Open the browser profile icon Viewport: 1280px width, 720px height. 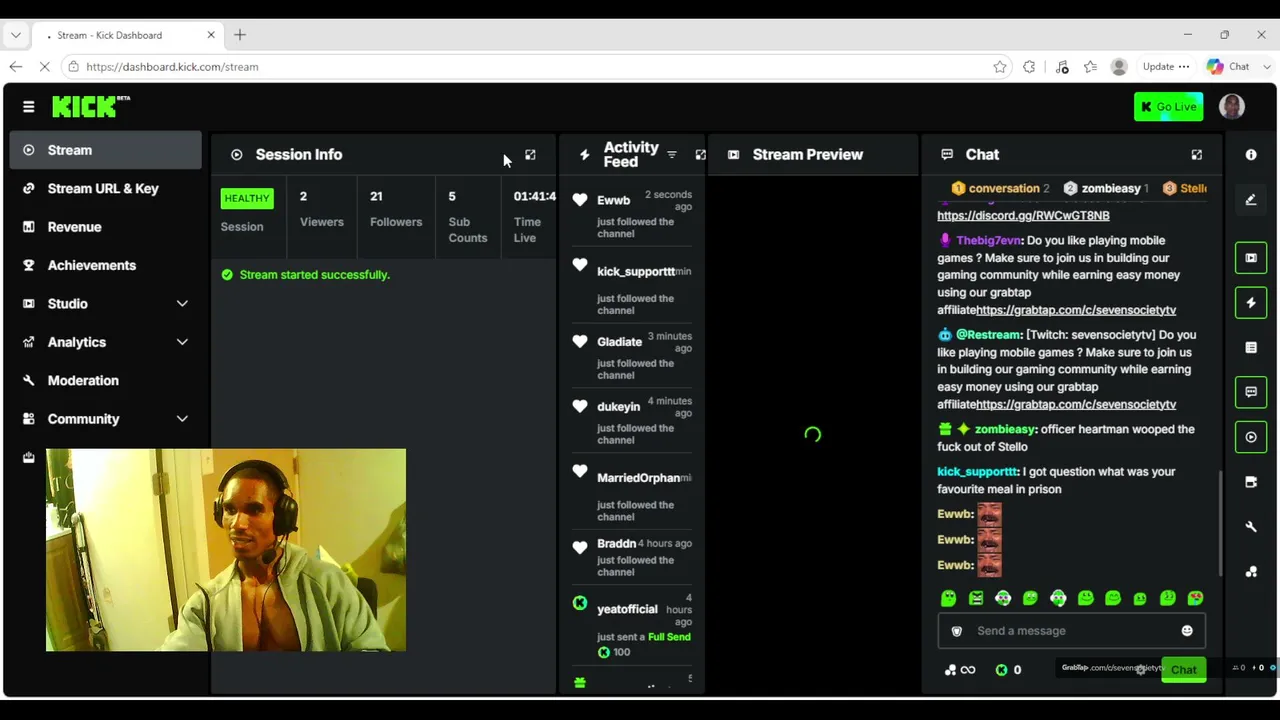[x=1119, y=67]
